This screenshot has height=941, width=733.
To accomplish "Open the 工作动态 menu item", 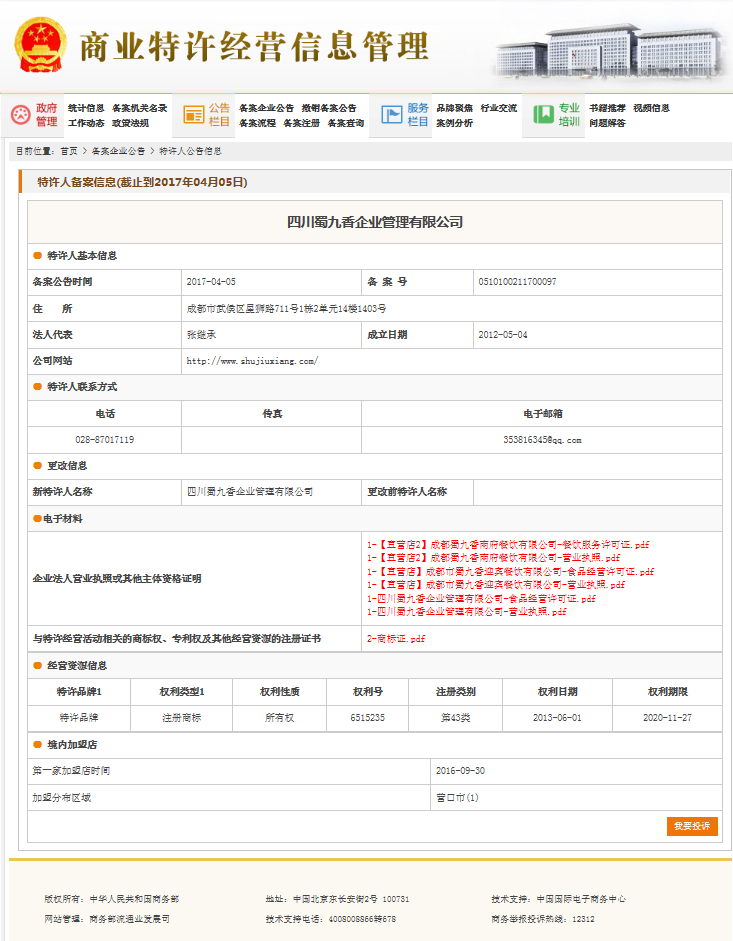I will pyautogui.click(x=86, y=123).
